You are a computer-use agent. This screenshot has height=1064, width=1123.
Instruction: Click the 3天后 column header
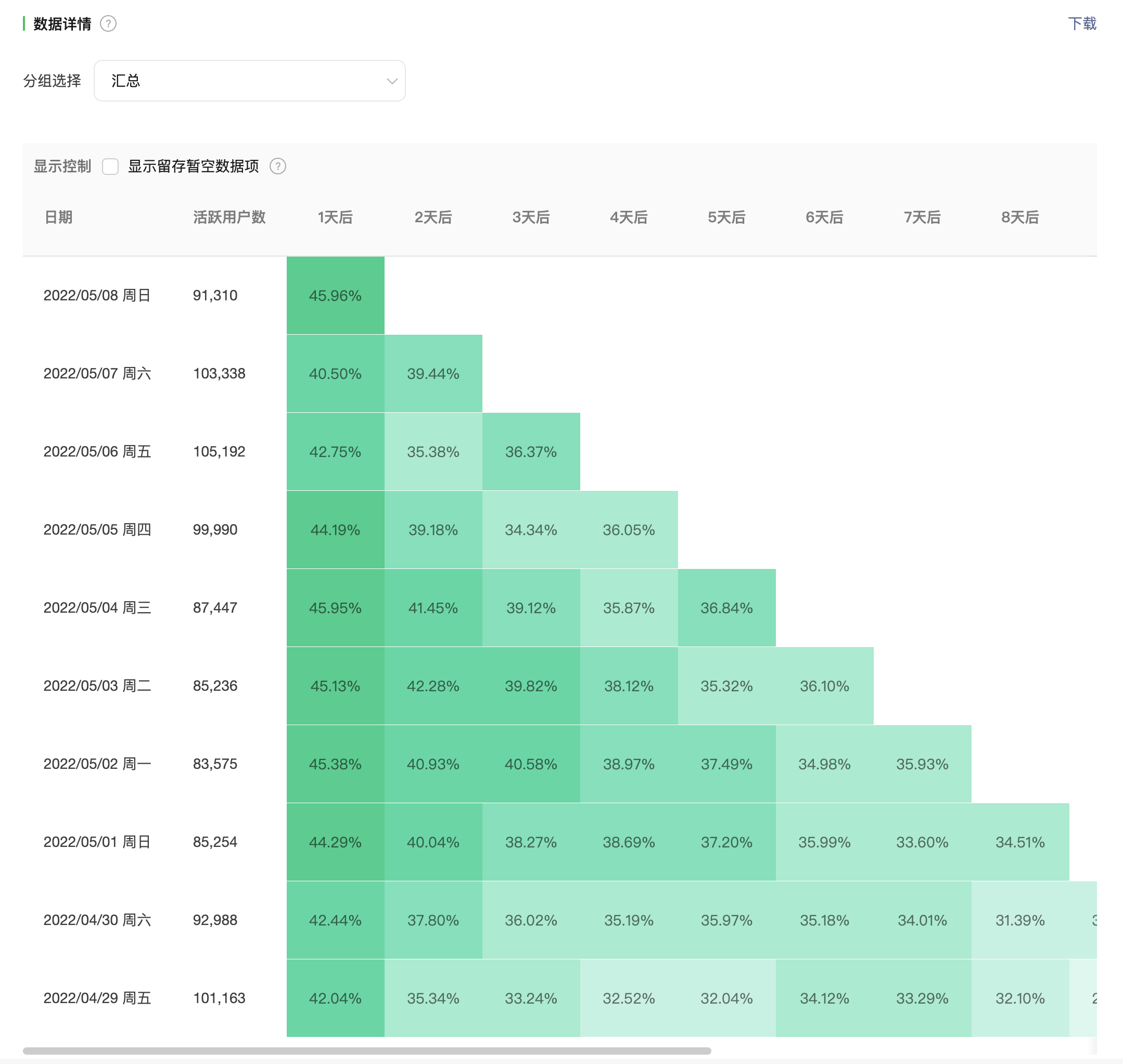531,217
